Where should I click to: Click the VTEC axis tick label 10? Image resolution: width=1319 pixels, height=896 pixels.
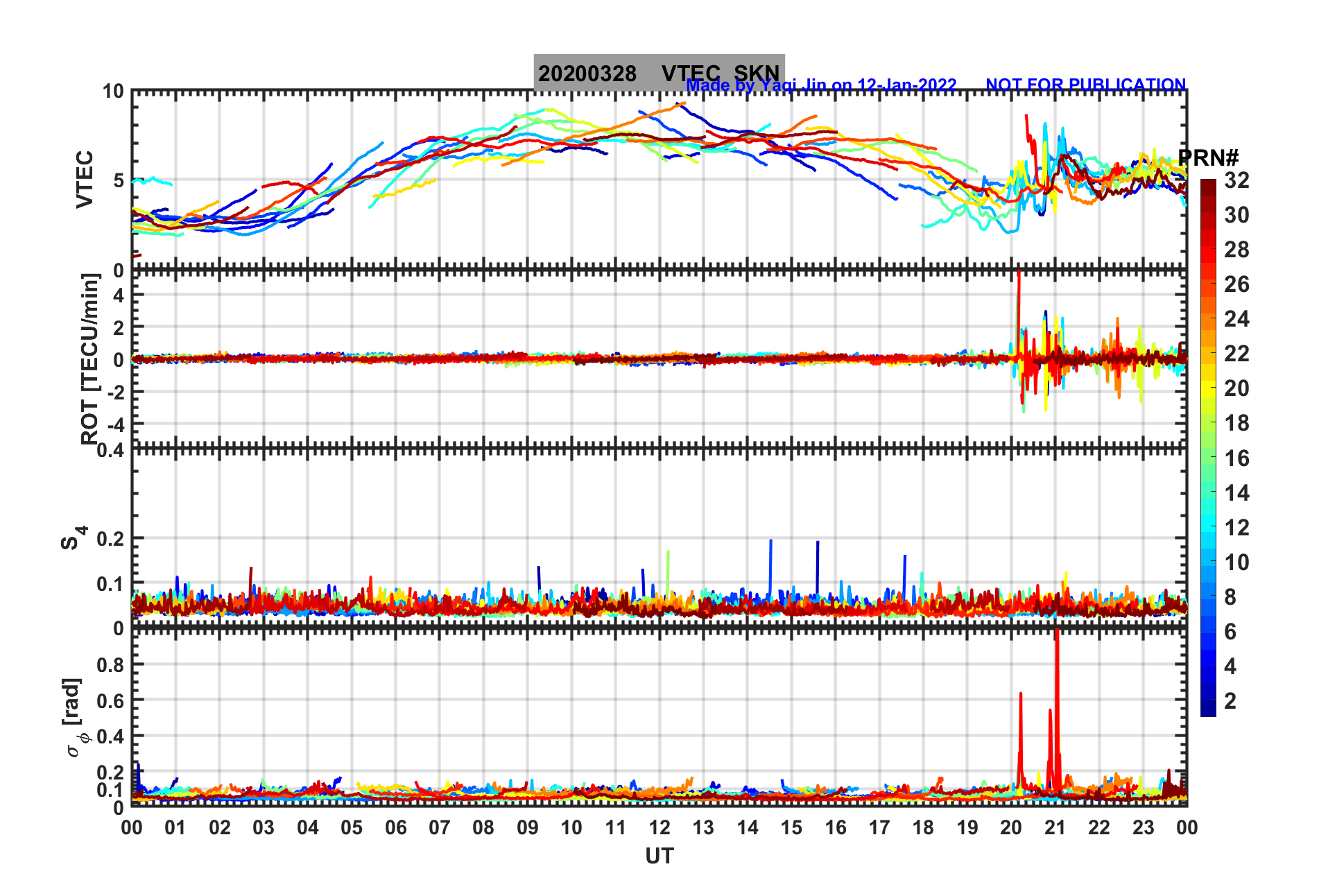113,92
